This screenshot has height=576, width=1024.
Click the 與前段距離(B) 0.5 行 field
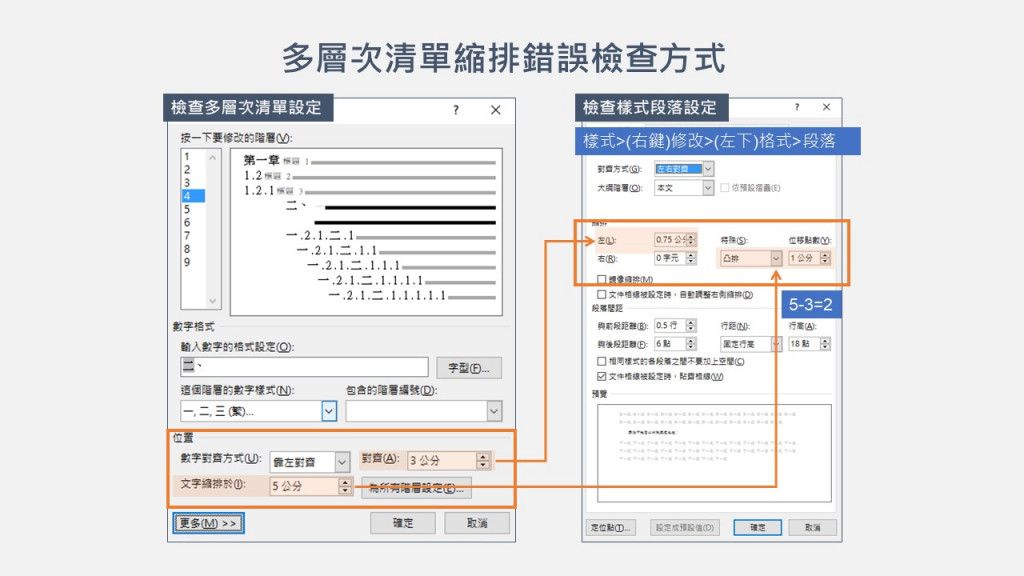670,325
